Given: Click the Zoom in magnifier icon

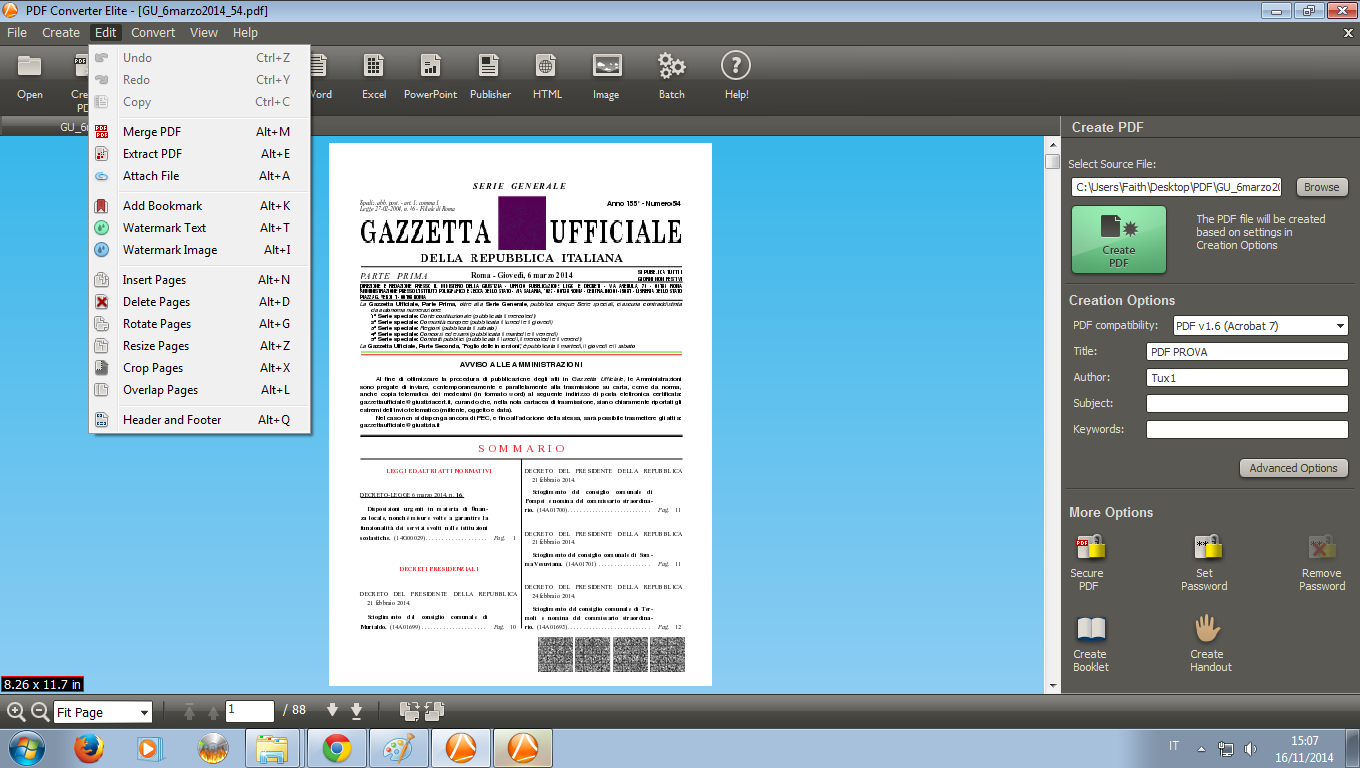Looking at the screenshot, I should (16, 711).
